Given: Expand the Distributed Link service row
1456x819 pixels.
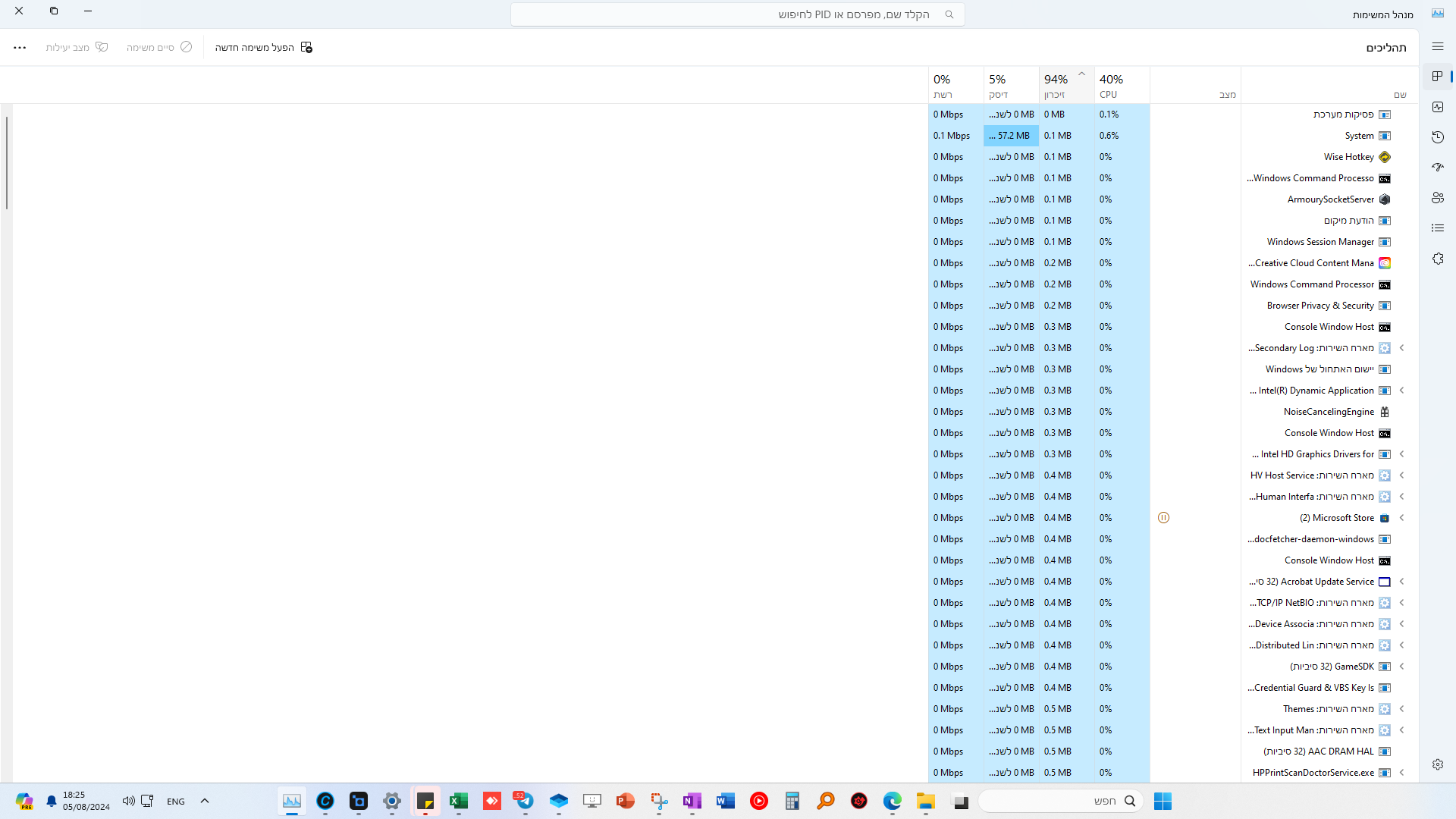Looking at the screenshot, I should (1402, 645).
